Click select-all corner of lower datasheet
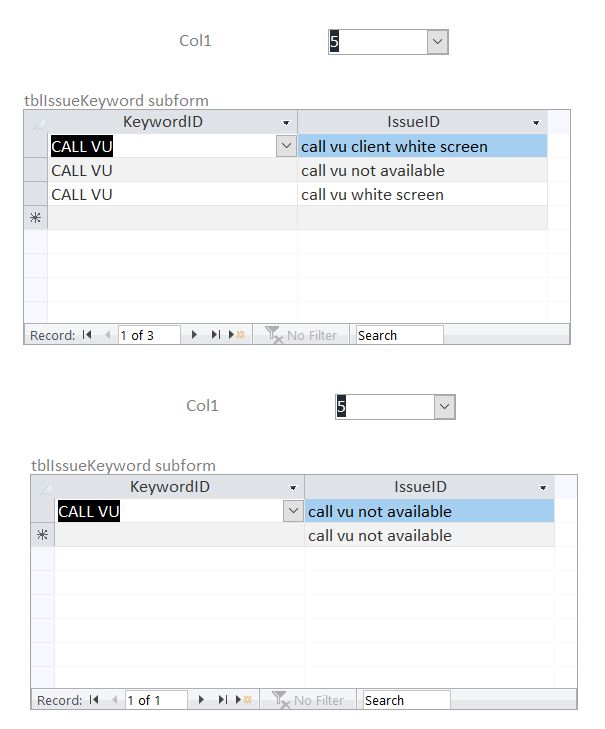This screenshot has width=605, height=729. [x=43, y=487]
